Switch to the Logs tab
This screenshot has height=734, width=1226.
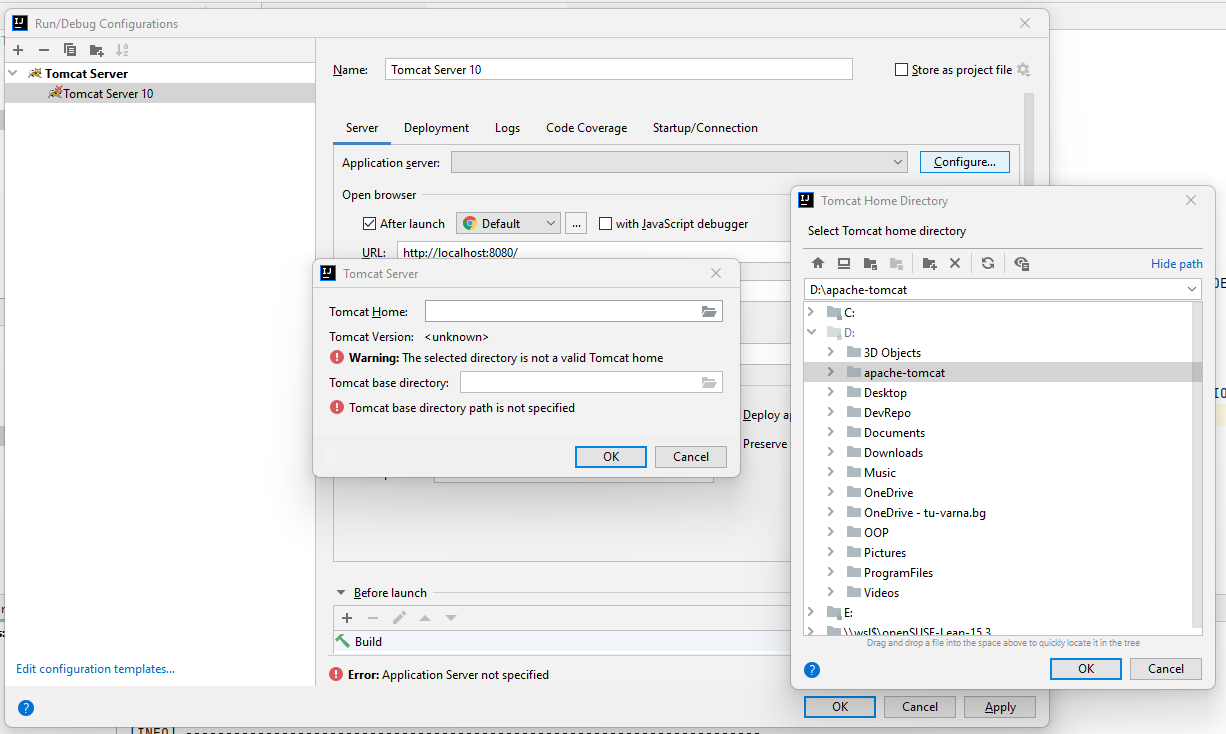click(507, 128)
